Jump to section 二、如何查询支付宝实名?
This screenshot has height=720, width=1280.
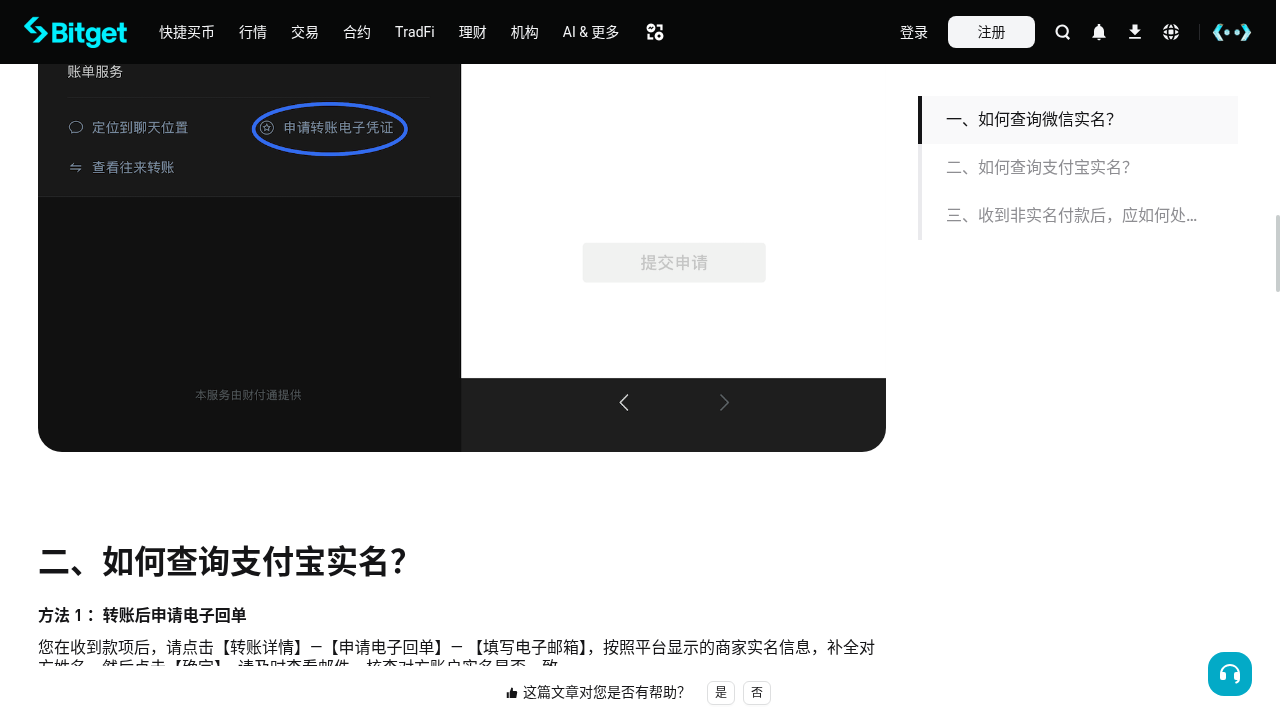point(1078,168)
